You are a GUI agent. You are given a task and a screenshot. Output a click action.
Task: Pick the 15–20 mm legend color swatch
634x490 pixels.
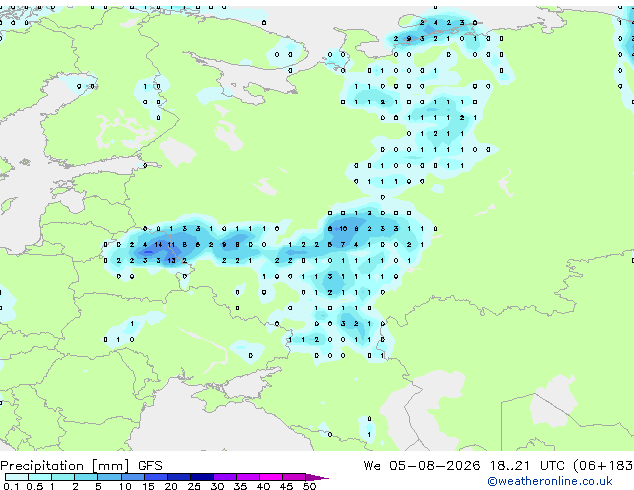click(156, 477)
